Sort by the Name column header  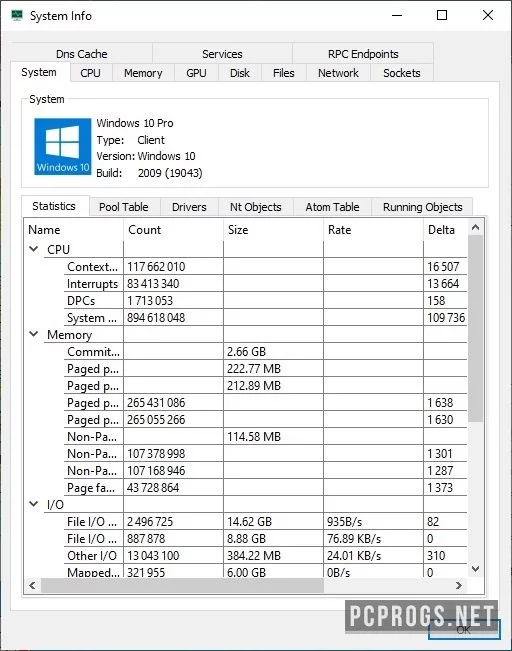[73, 230]
